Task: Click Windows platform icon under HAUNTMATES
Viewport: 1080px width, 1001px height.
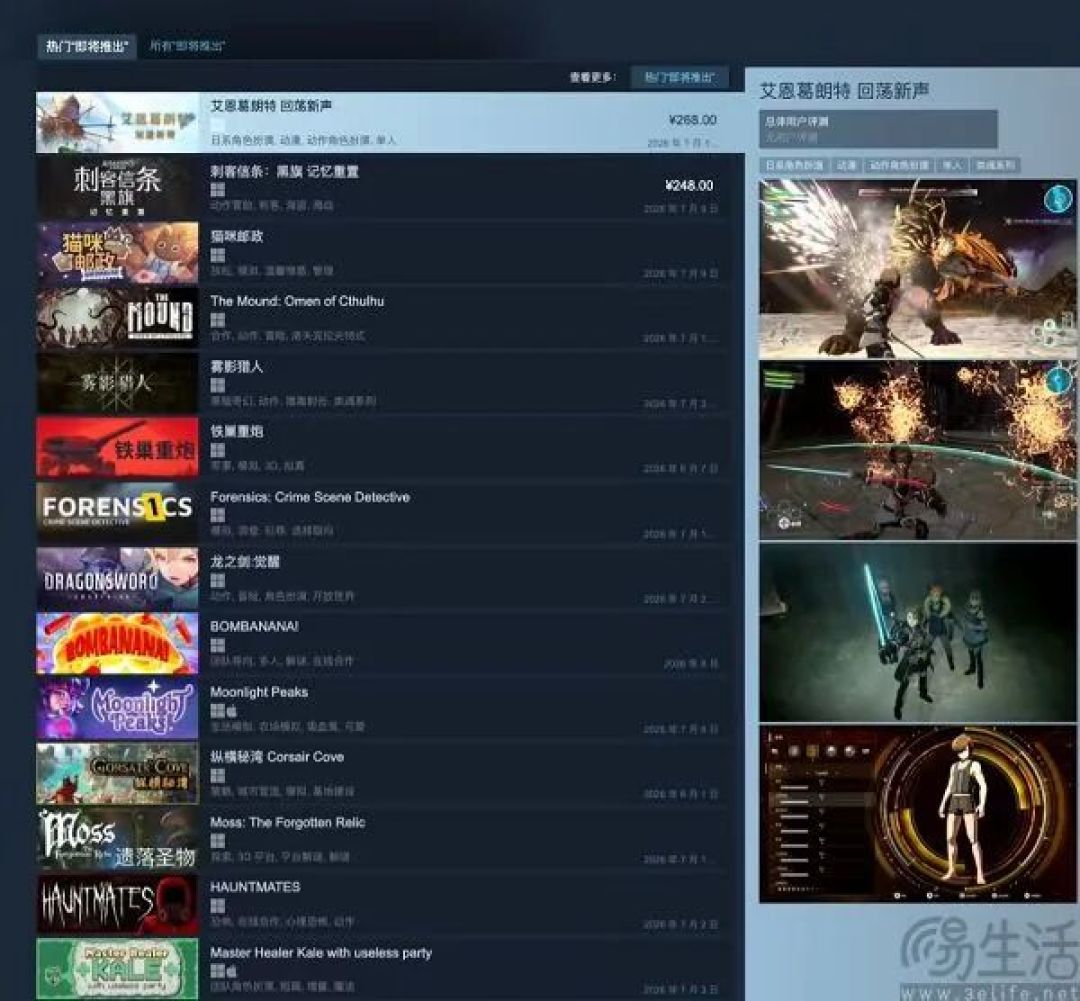Action: pyautogui.click(x=218, y=906)
